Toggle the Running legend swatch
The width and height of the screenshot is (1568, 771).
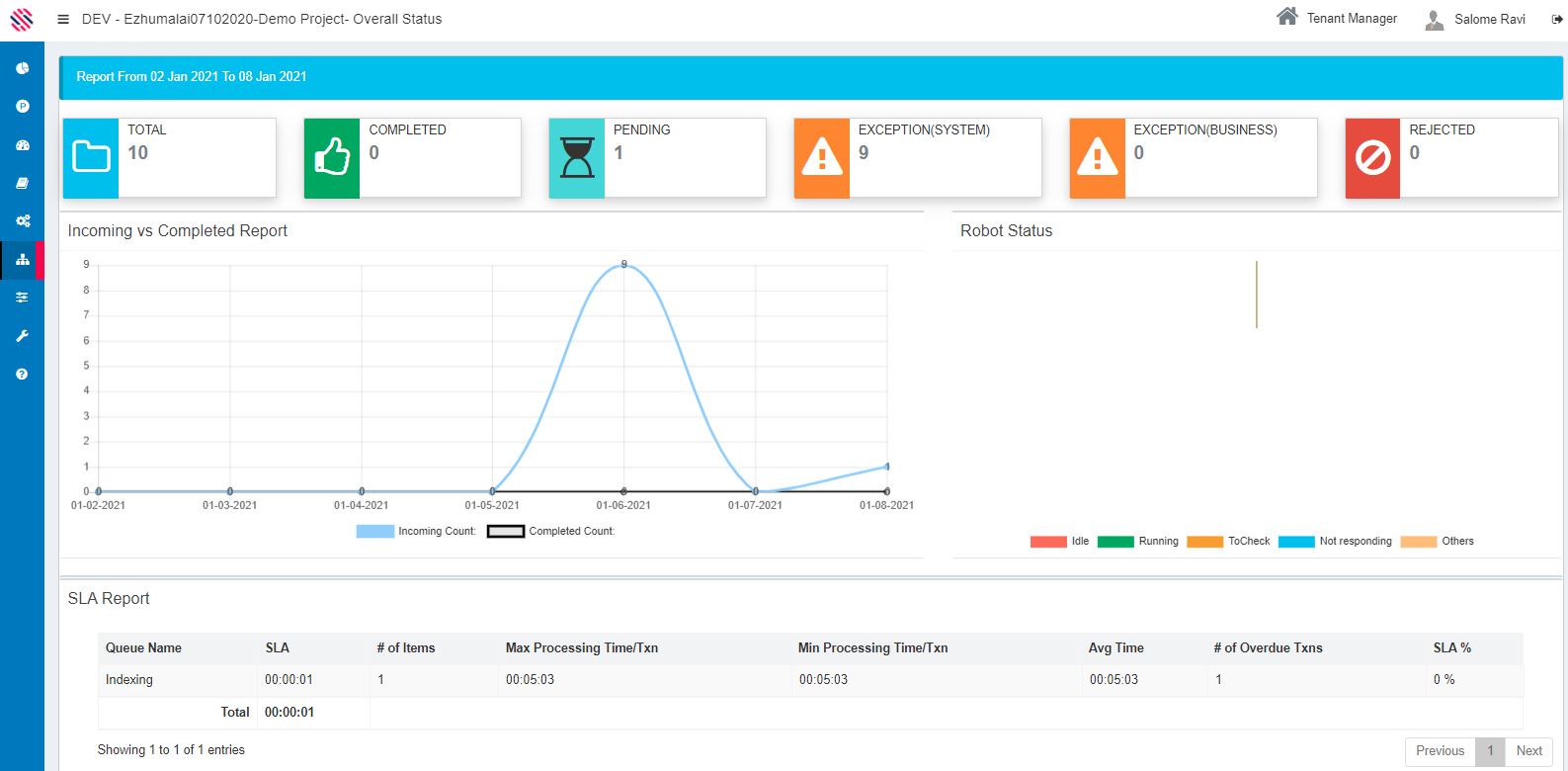tap(1115, 542)
